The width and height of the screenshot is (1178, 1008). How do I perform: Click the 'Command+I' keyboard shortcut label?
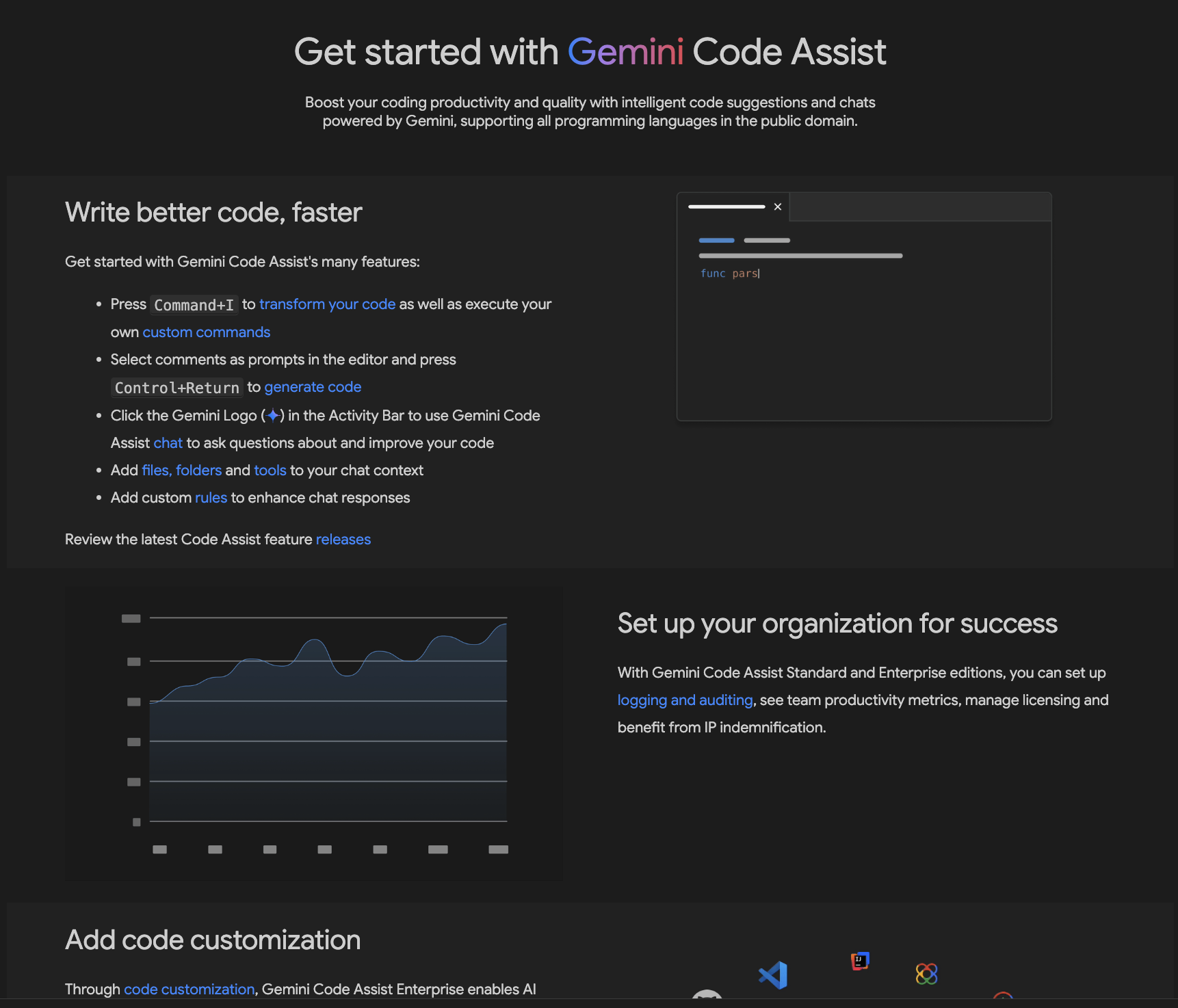[x=194, y=305]
